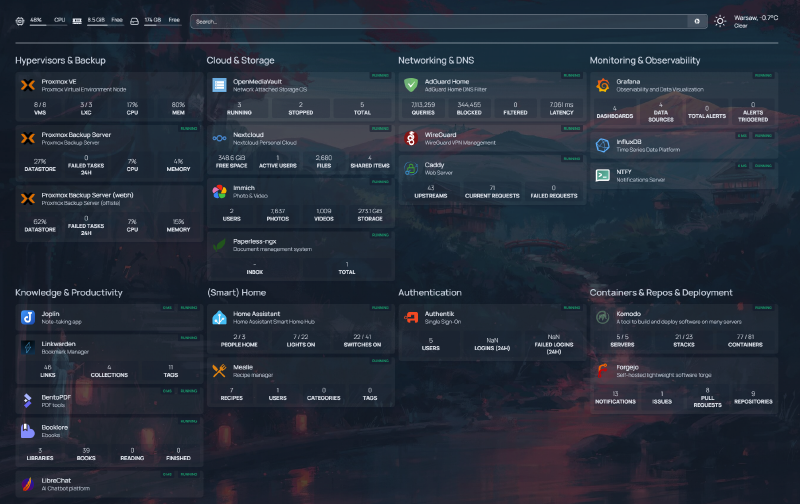
Task: Click the Proxmox VE logo icon
Action: point(28,85)
